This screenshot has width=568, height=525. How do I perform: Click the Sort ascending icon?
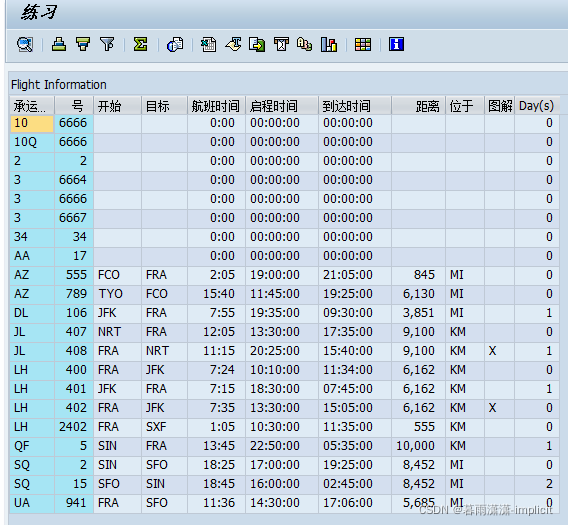click(x=59, y=45)
